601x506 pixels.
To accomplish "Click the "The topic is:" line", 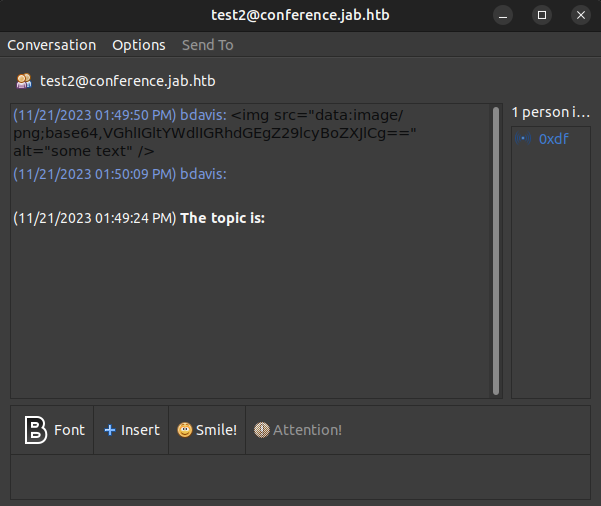I will pyautogui.click(x=222, y=218).
